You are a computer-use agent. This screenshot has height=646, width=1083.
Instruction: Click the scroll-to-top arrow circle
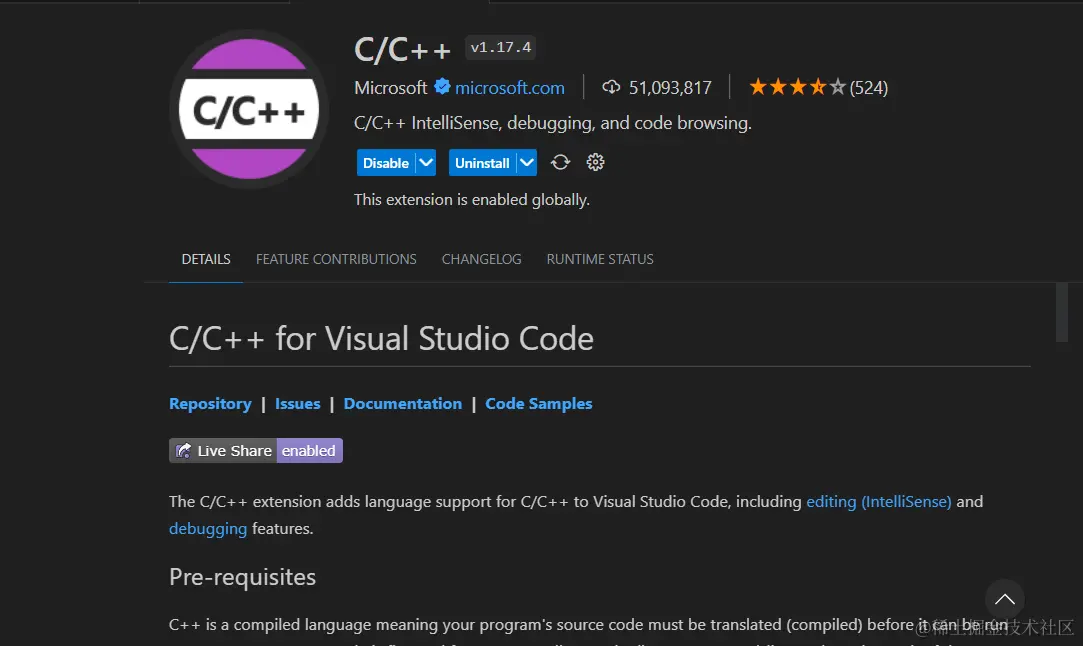pyautogui.click(x=1004, y=599)
